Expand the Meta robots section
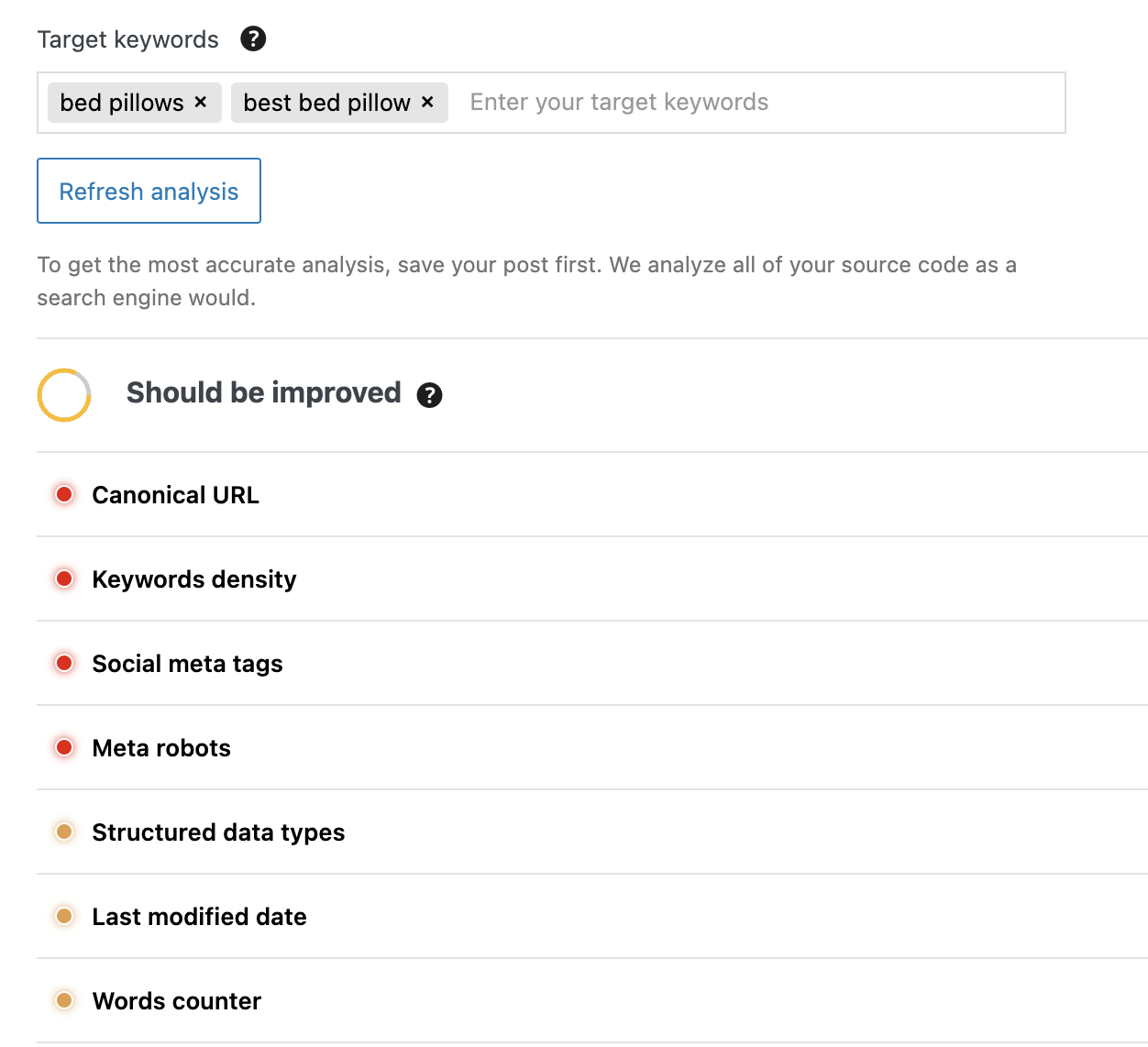Viewport: 1148px width, 1047px height. pyautogui.click(x=592, y=748)
